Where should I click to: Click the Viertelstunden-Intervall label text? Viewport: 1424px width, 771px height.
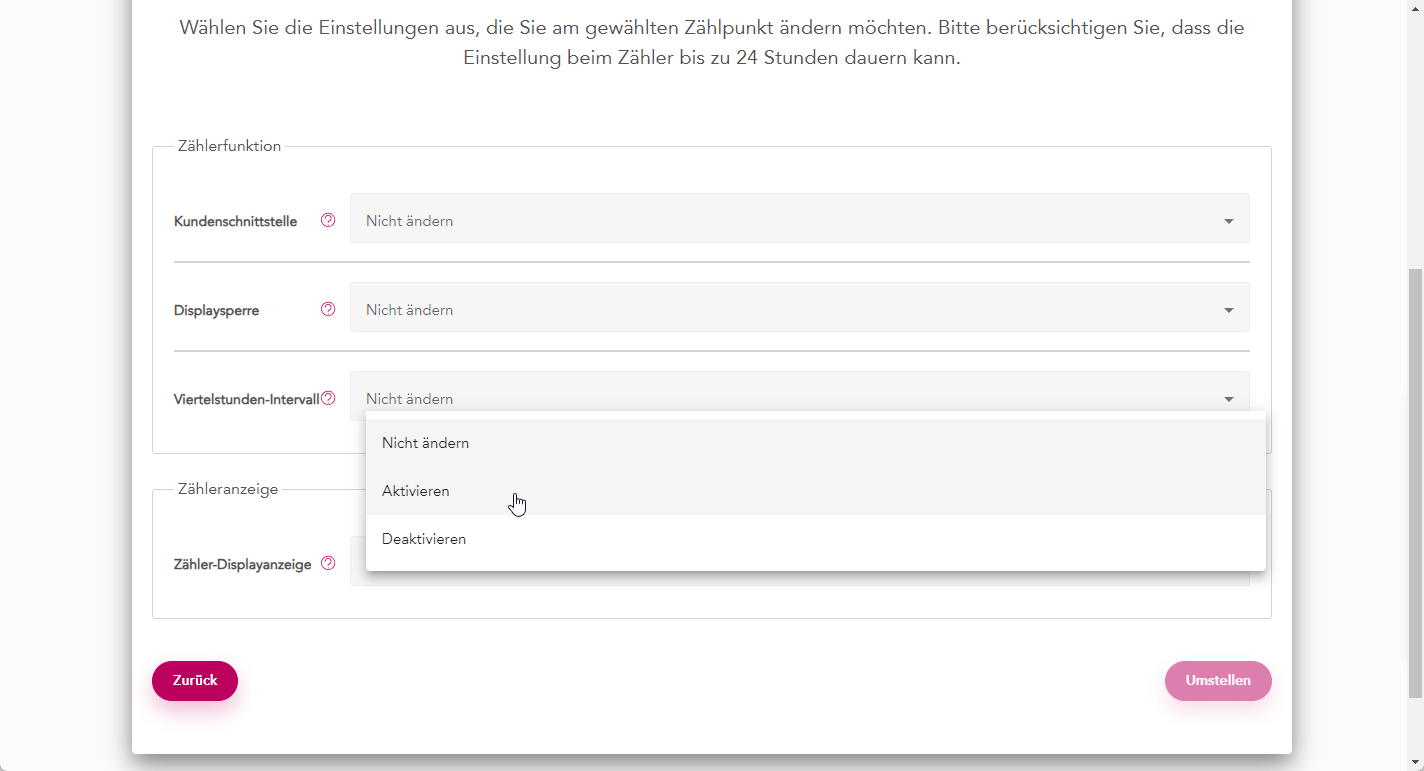pyautogui.click(x=246, y=400)
